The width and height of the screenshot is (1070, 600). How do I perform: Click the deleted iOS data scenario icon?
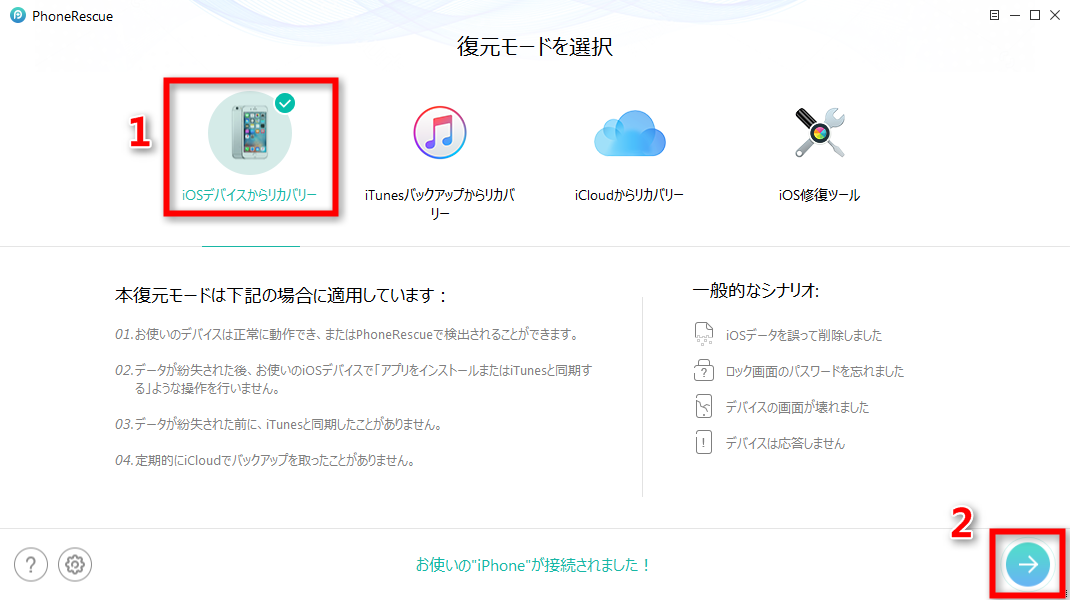(x=704, y=334)
